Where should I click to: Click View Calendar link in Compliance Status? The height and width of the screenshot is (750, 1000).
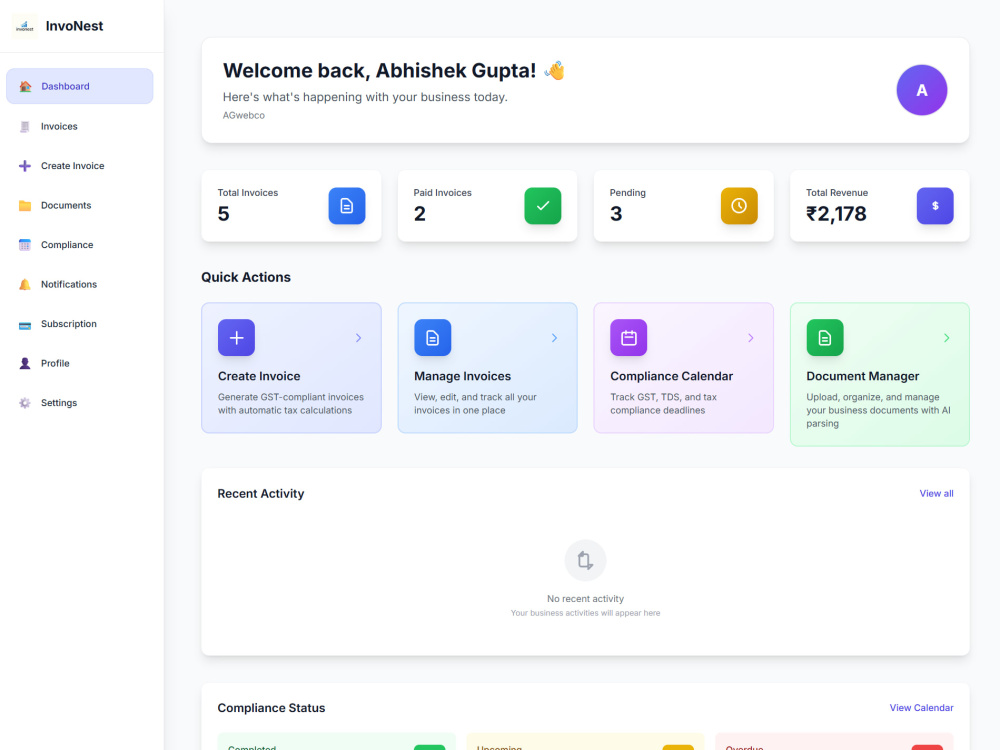922,708
